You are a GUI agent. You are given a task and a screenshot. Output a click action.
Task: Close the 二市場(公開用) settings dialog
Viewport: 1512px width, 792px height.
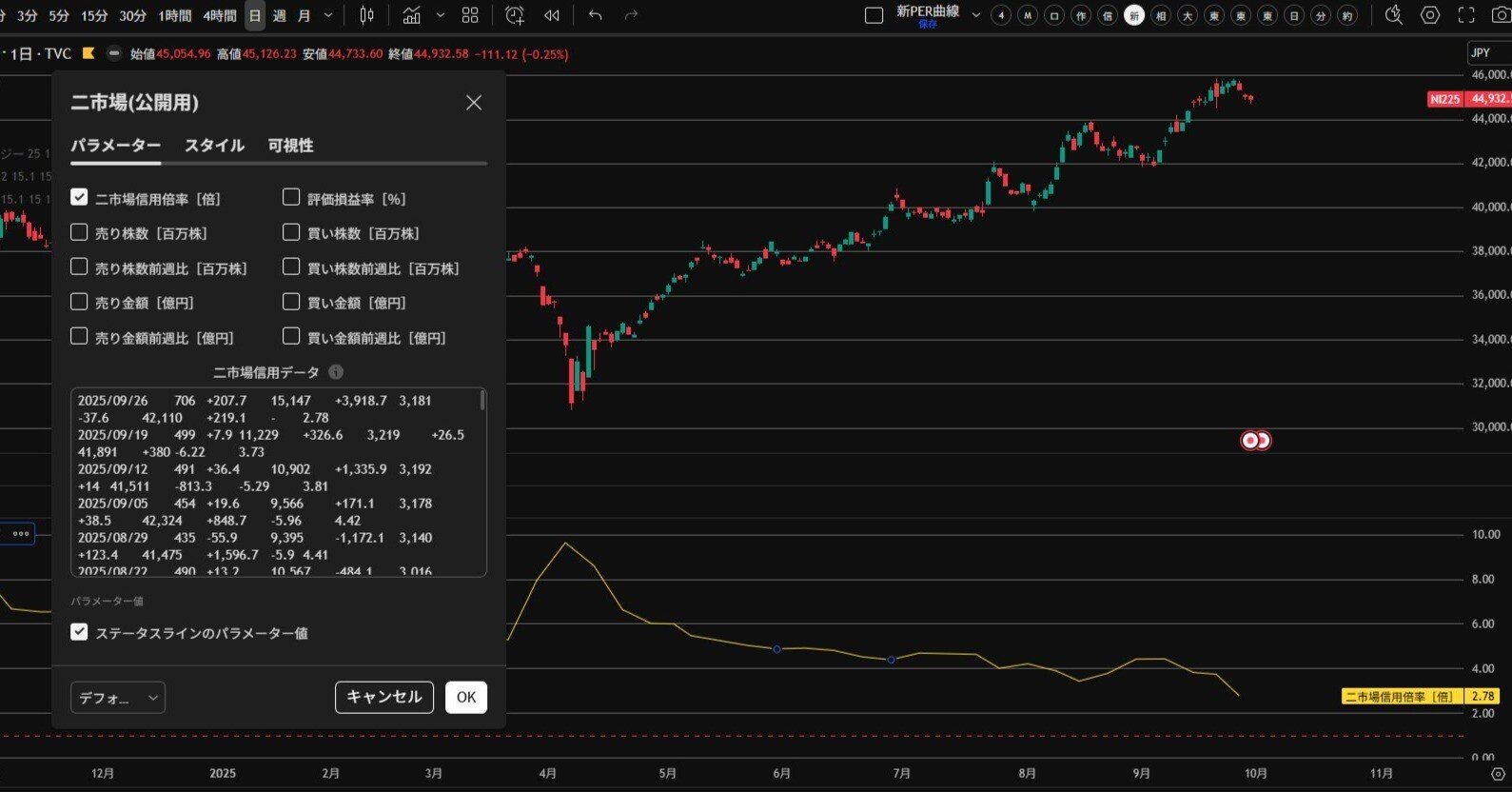(474, 103)
